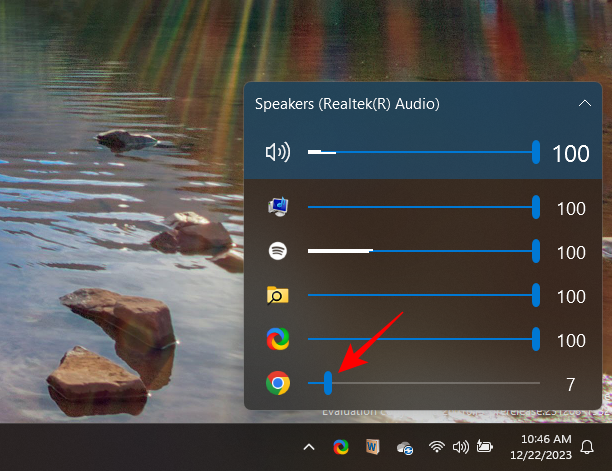612x471 pixels.
Task: Open the Word-like W icon in the tray
Action: [372, 447]
